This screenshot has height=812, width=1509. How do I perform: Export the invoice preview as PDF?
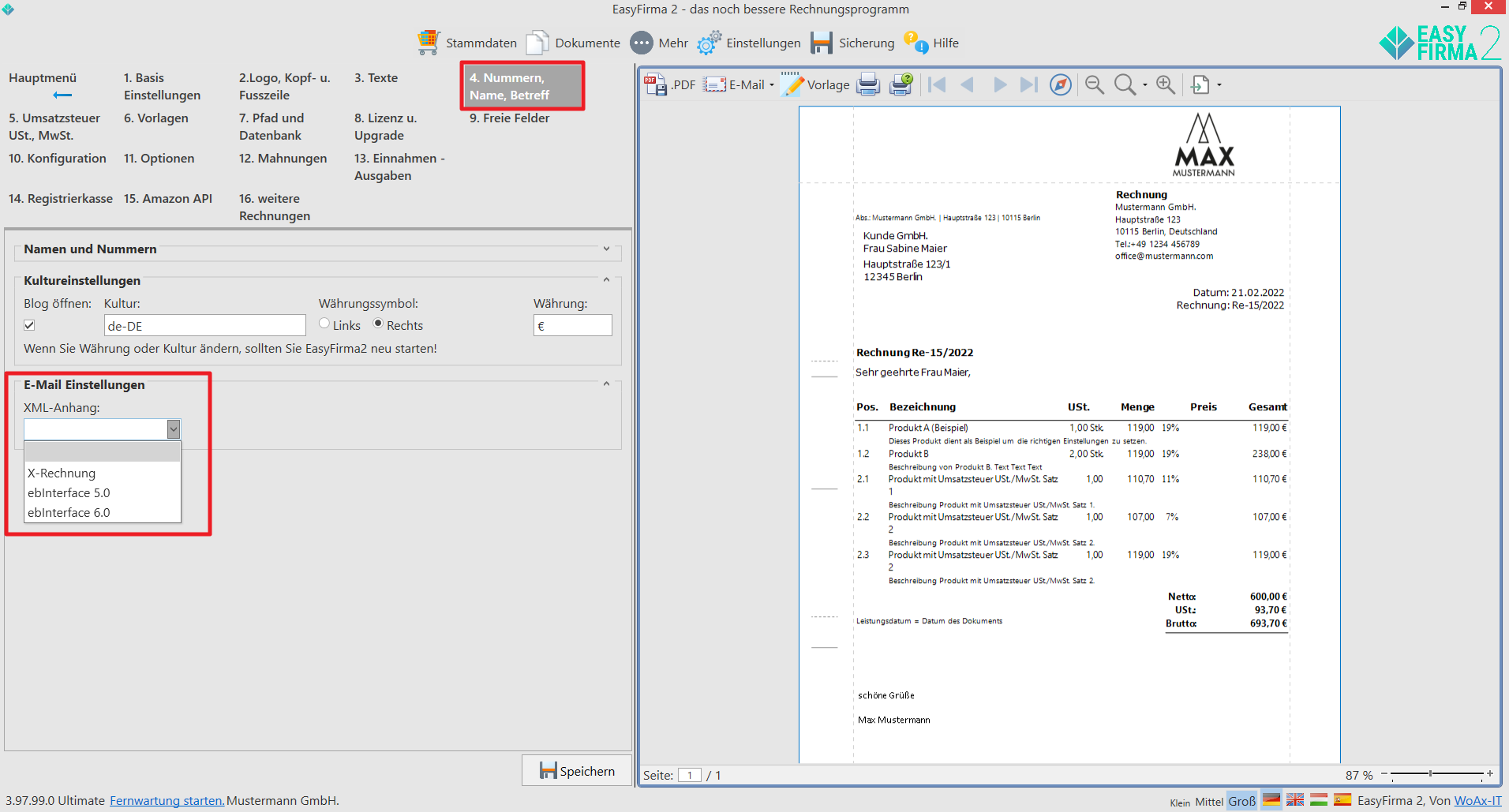670,84
